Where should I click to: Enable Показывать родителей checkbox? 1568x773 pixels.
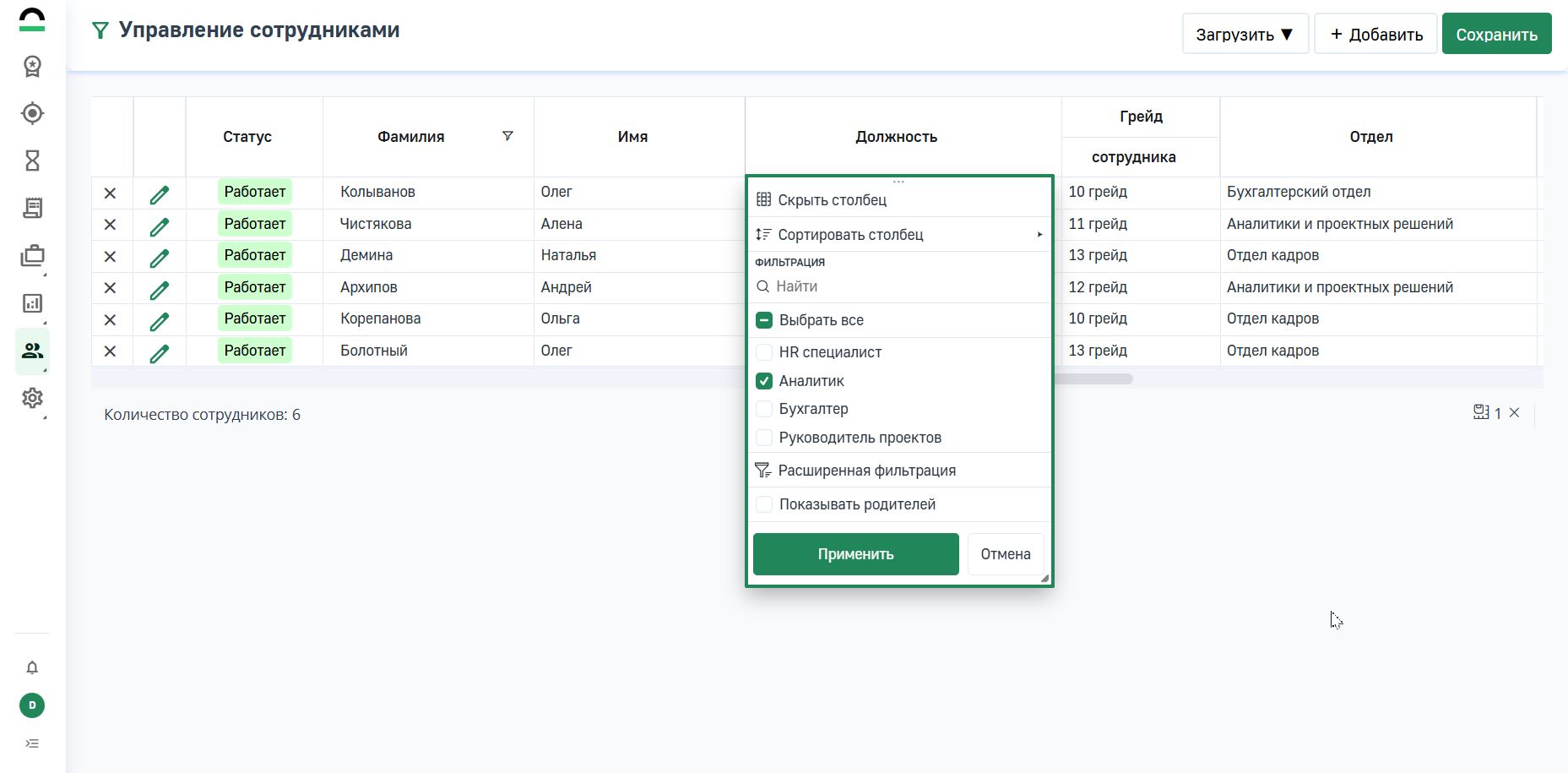tap(764, 504)
